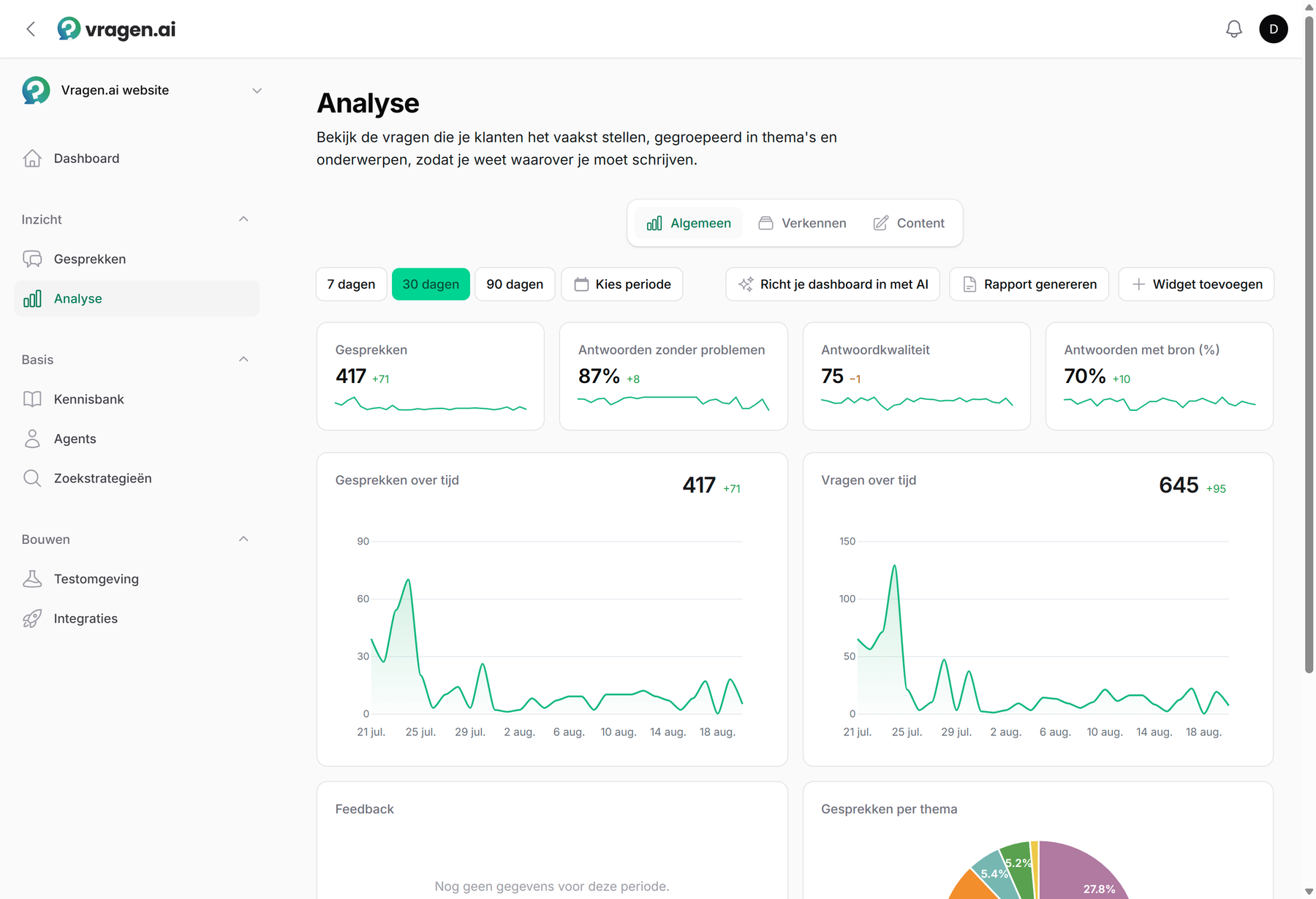Select the 30 dagen period

431,284
